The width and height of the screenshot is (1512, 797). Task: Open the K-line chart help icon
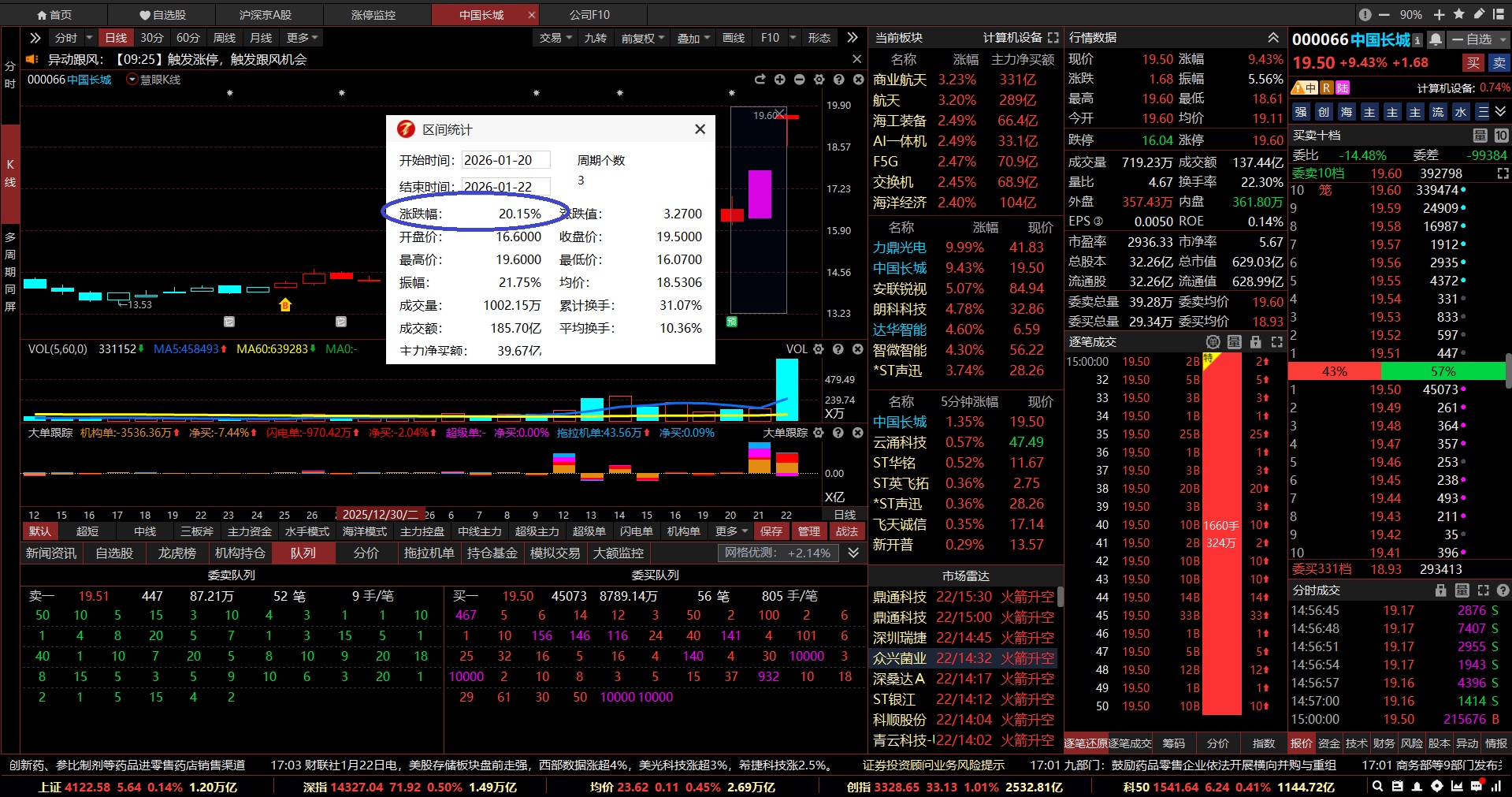pos(838,80)
